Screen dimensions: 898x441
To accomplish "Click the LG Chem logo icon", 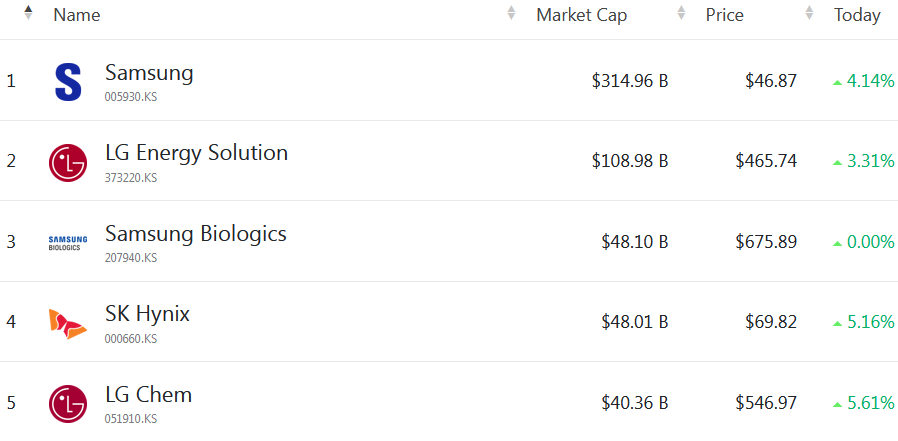I will click(68, 403).
